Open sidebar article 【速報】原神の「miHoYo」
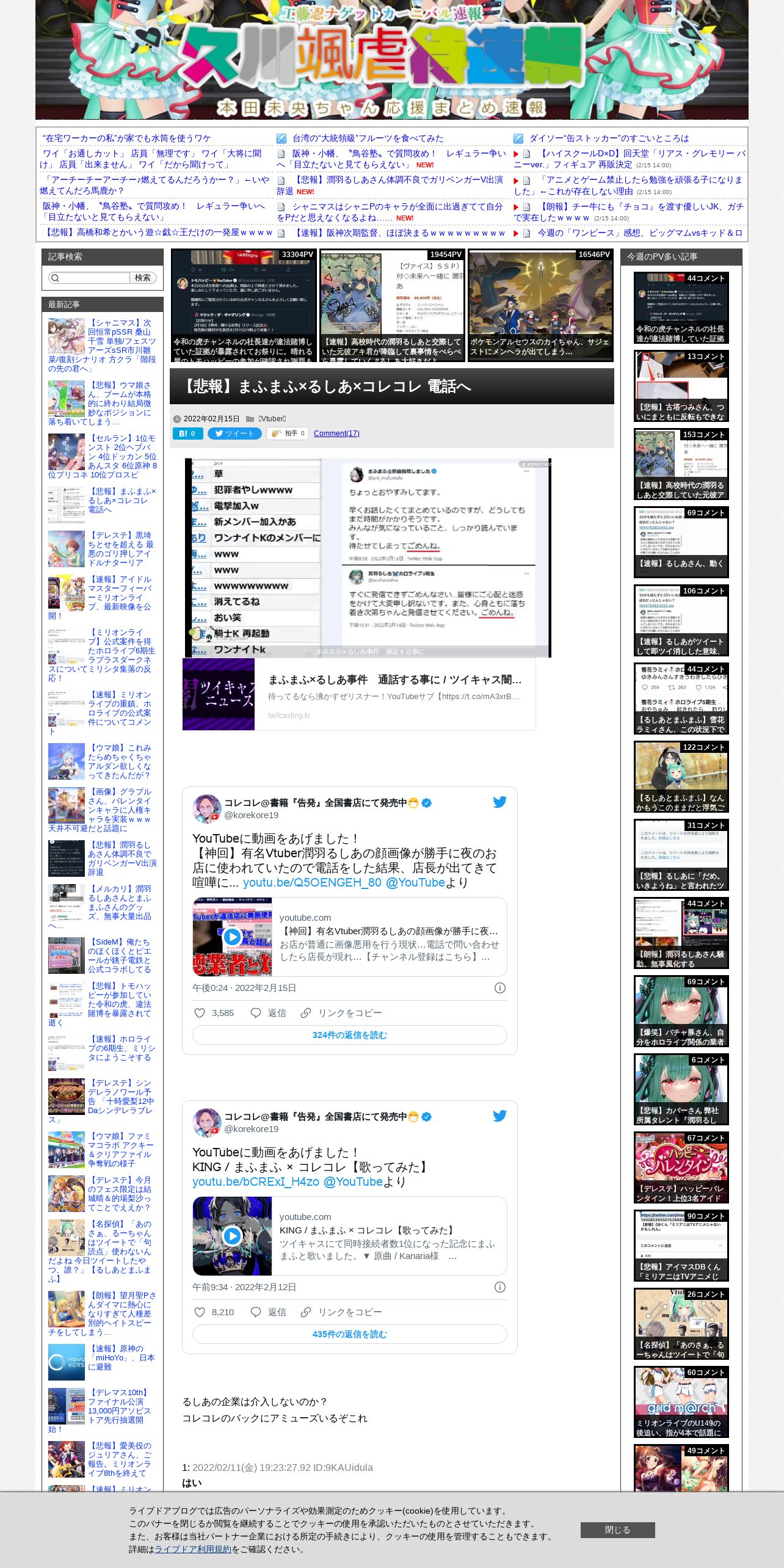The height and width of the screenshot is (1568, 784). coord(103,1362)
